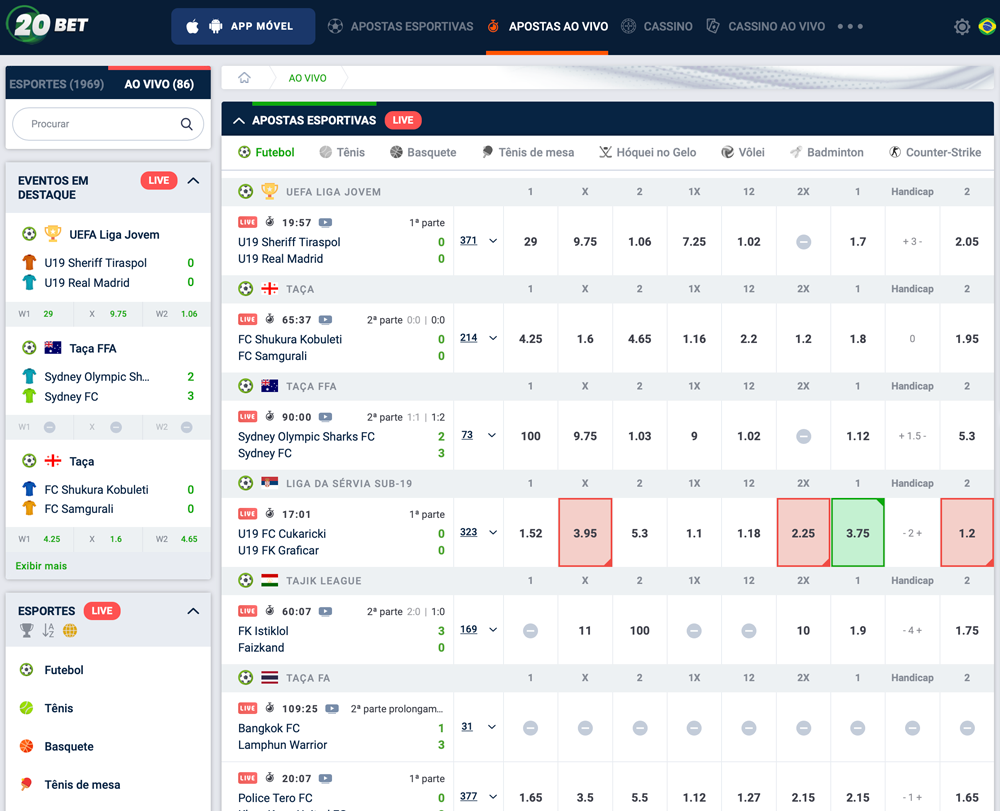Switch to Ao Vivo (86) tab
This screenshot has width=1000, height=811.
point(159,84)
